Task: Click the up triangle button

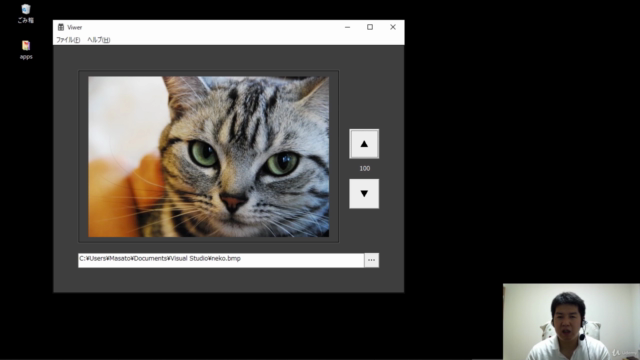Action: tap(364, 144)
